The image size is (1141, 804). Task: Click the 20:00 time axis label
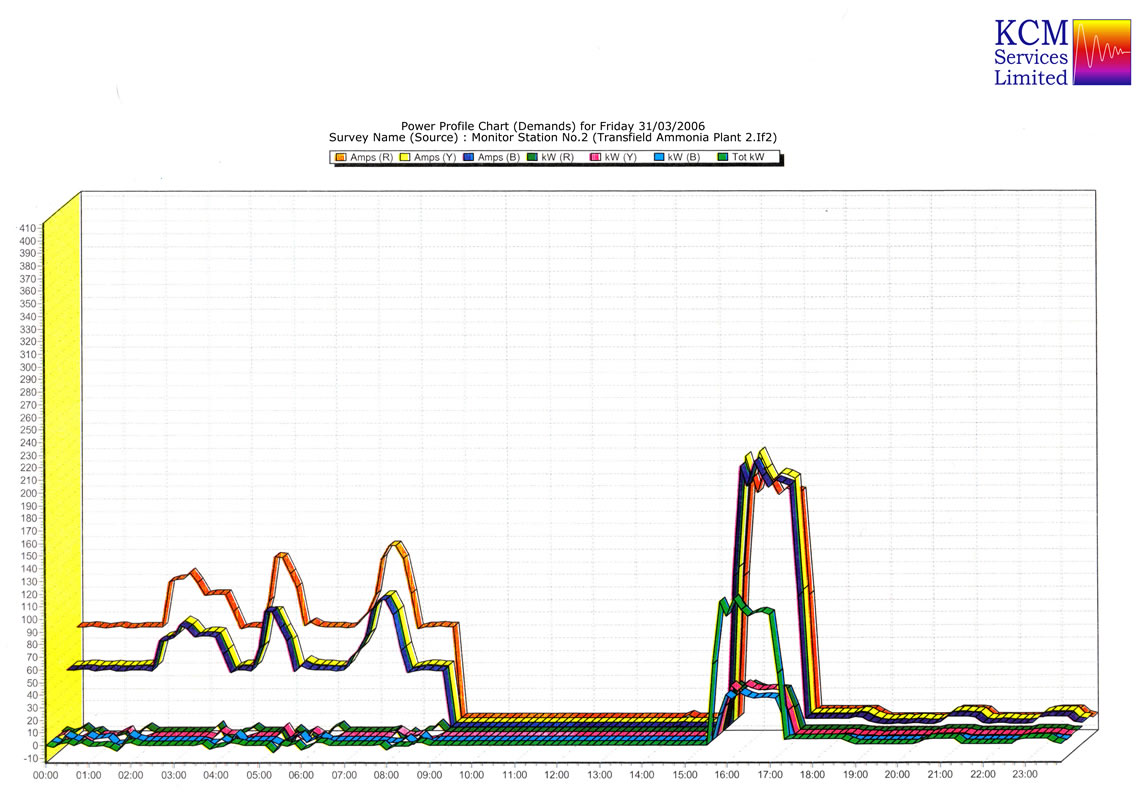pyautogui.click(x=897, y=776)
